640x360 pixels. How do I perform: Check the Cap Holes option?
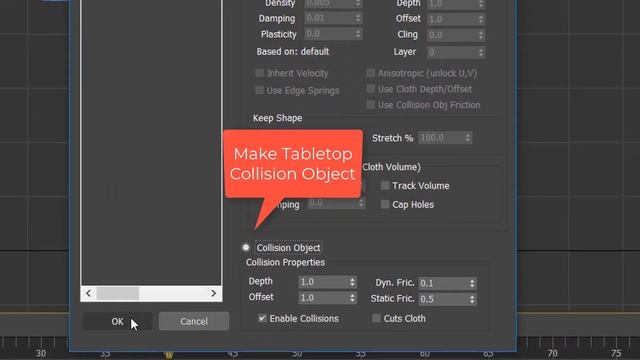(x=385, y=204)
